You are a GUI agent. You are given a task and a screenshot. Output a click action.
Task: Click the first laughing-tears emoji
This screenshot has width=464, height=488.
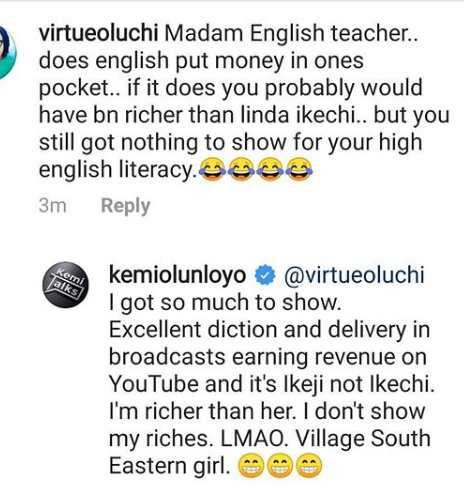click(213, 169)
